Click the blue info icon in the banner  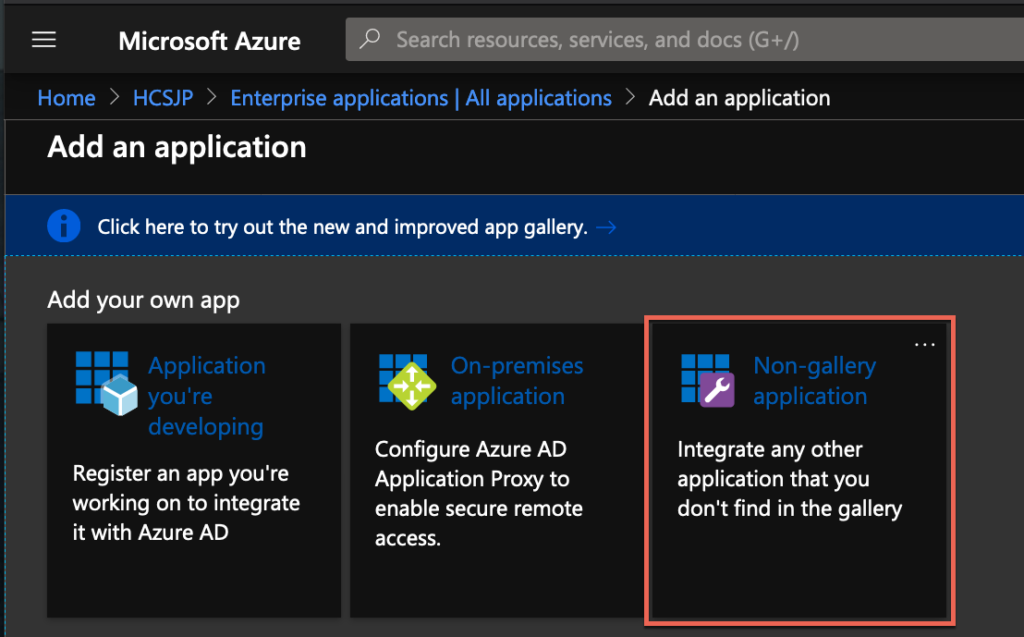point(64,226)
